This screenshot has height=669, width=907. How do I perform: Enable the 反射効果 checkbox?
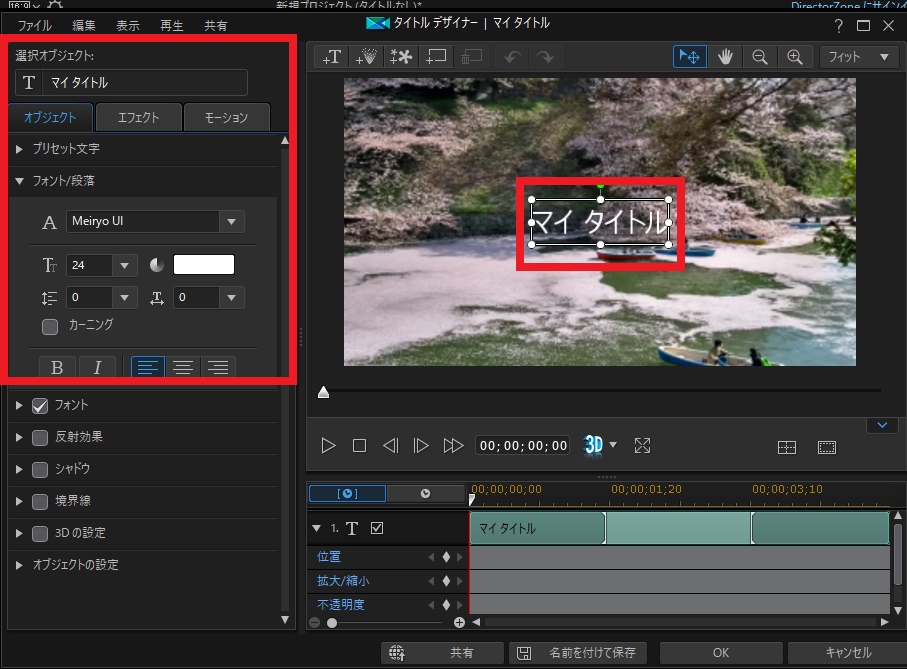point(40,437)
